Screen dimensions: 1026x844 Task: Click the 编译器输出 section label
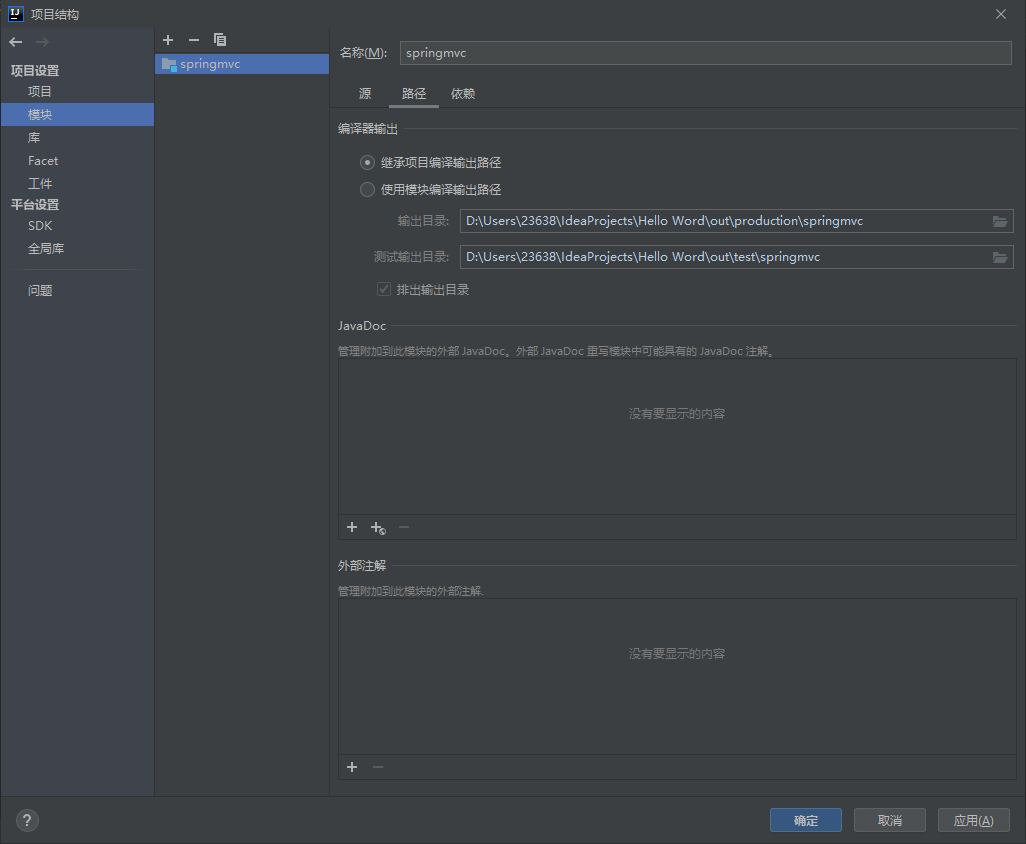click(368, 129)
